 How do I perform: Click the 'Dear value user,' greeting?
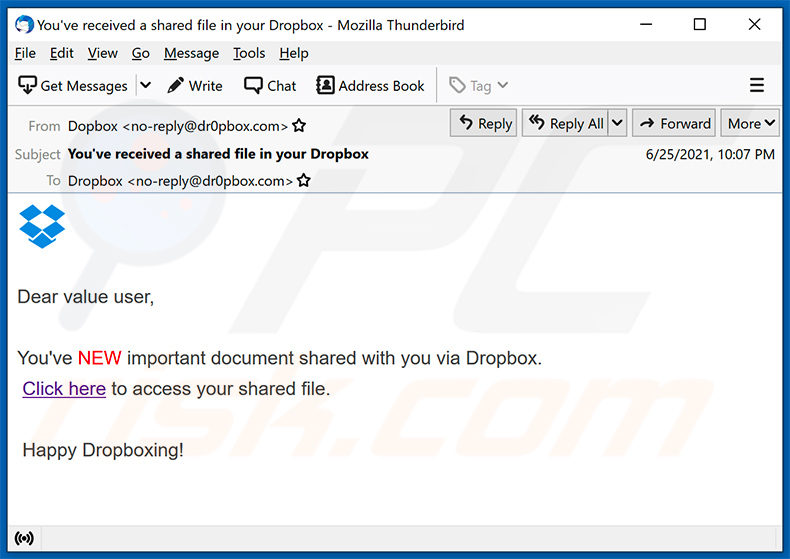coord(86,297)
